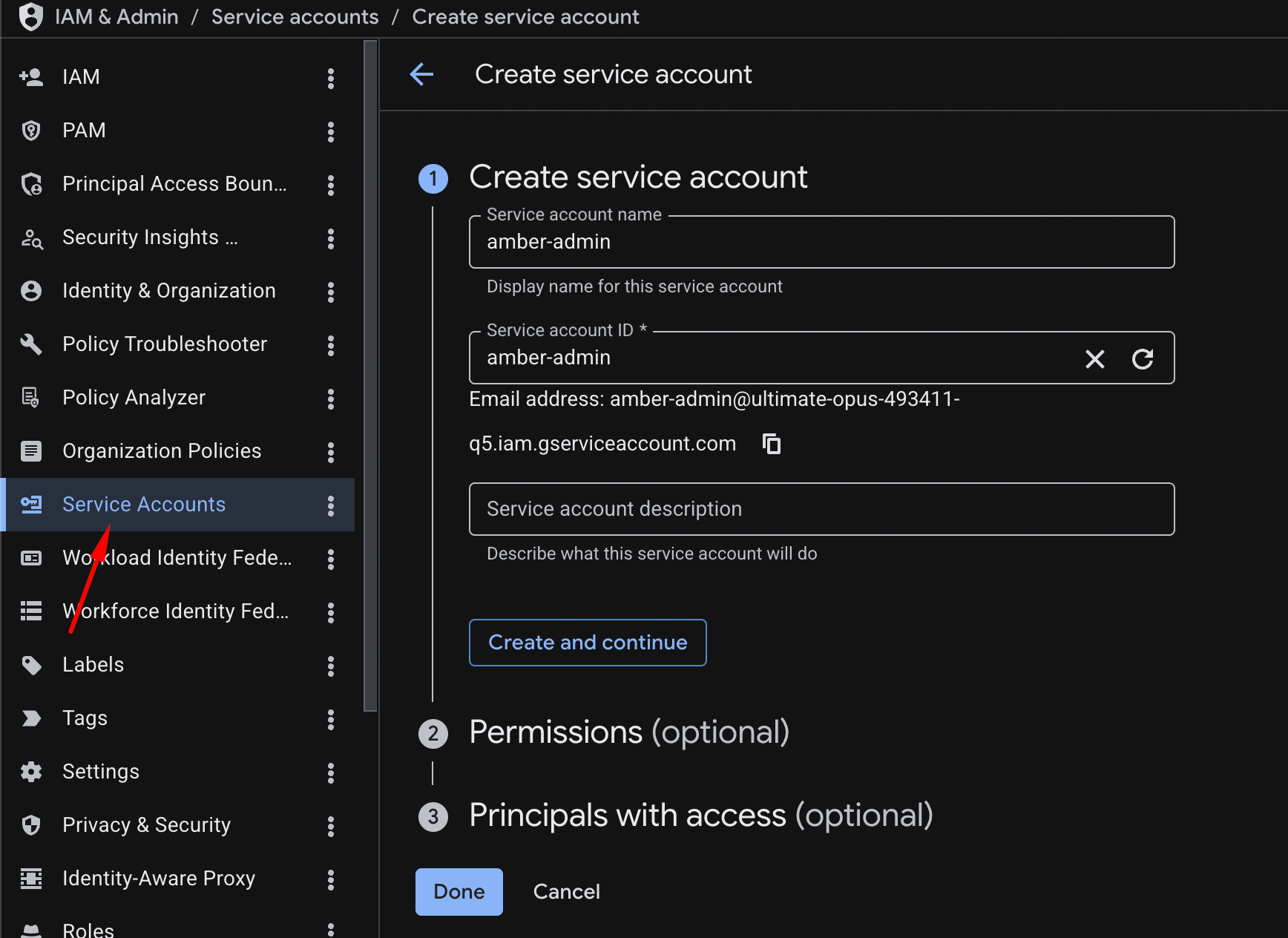Click the Workforce Identity Federation list icon
The width and height of the screenshot is (1288, 938).
pyautogui.click(x=31, y=611)
